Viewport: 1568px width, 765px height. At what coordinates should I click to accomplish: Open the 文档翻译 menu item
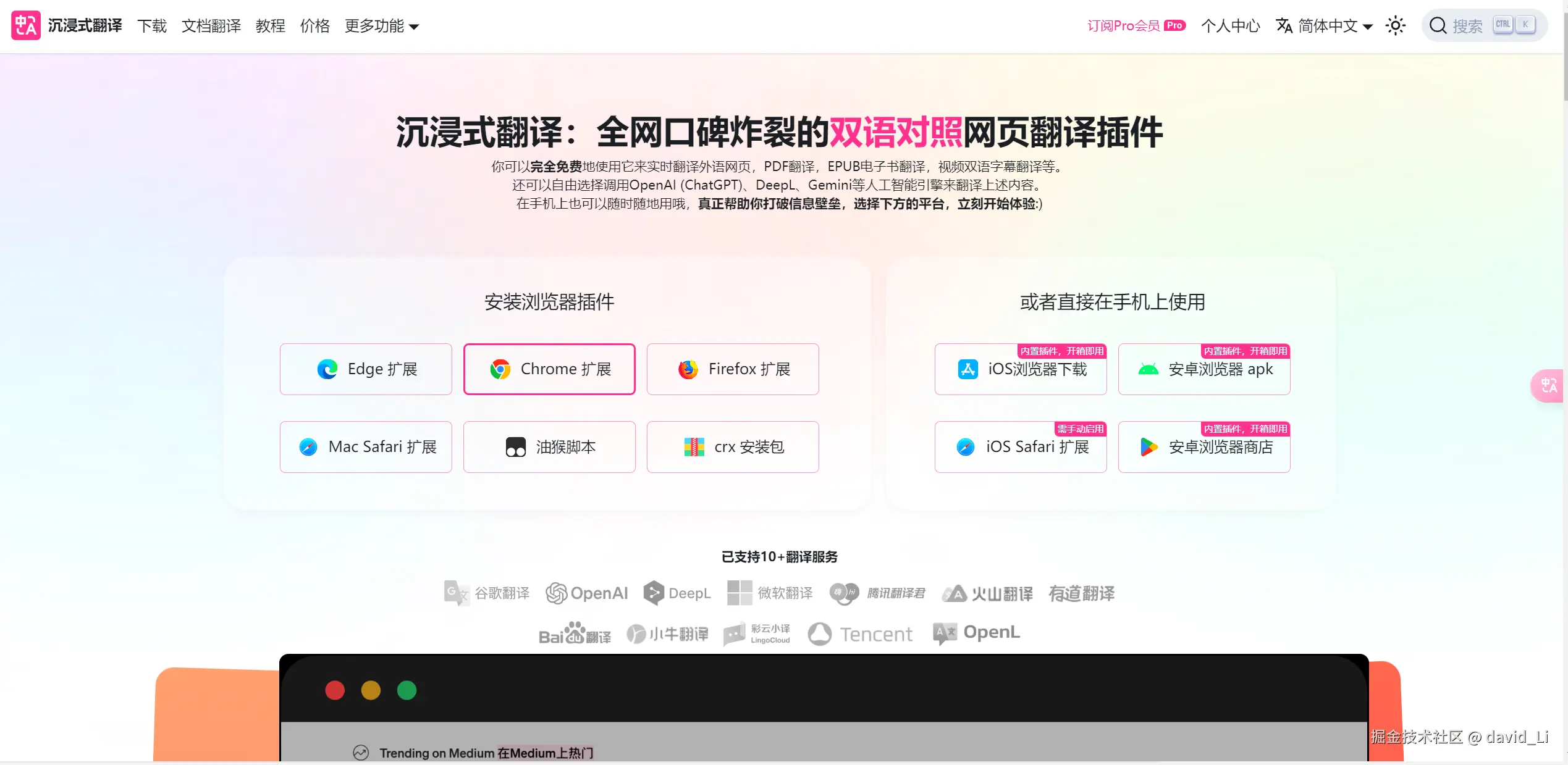click(211, 26)
